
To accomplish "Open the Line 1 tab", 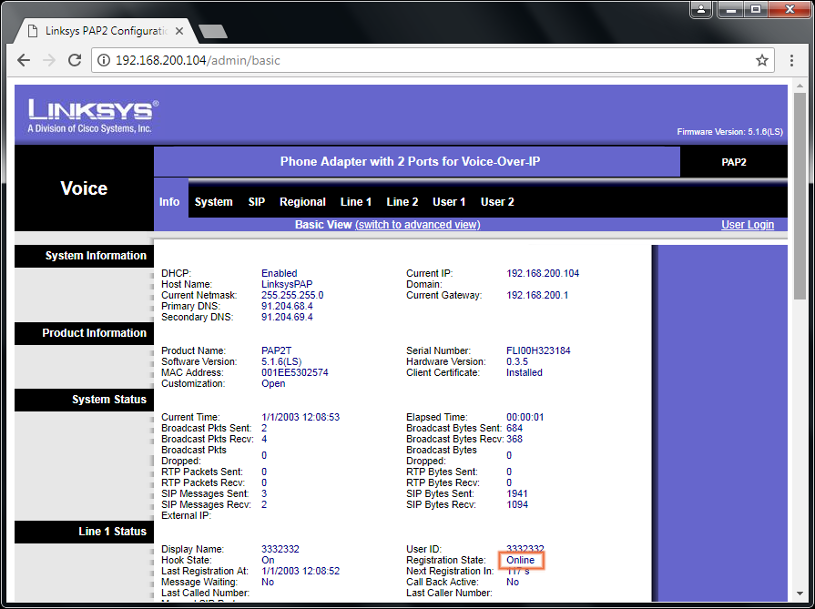I will point(356,202).
